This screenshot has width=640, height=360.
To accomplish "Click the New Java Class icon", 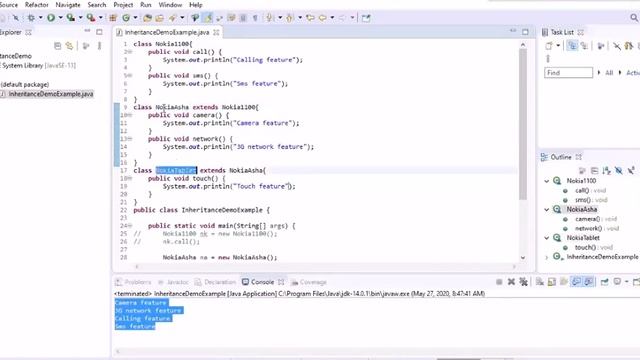I will (x=126, y=18).
